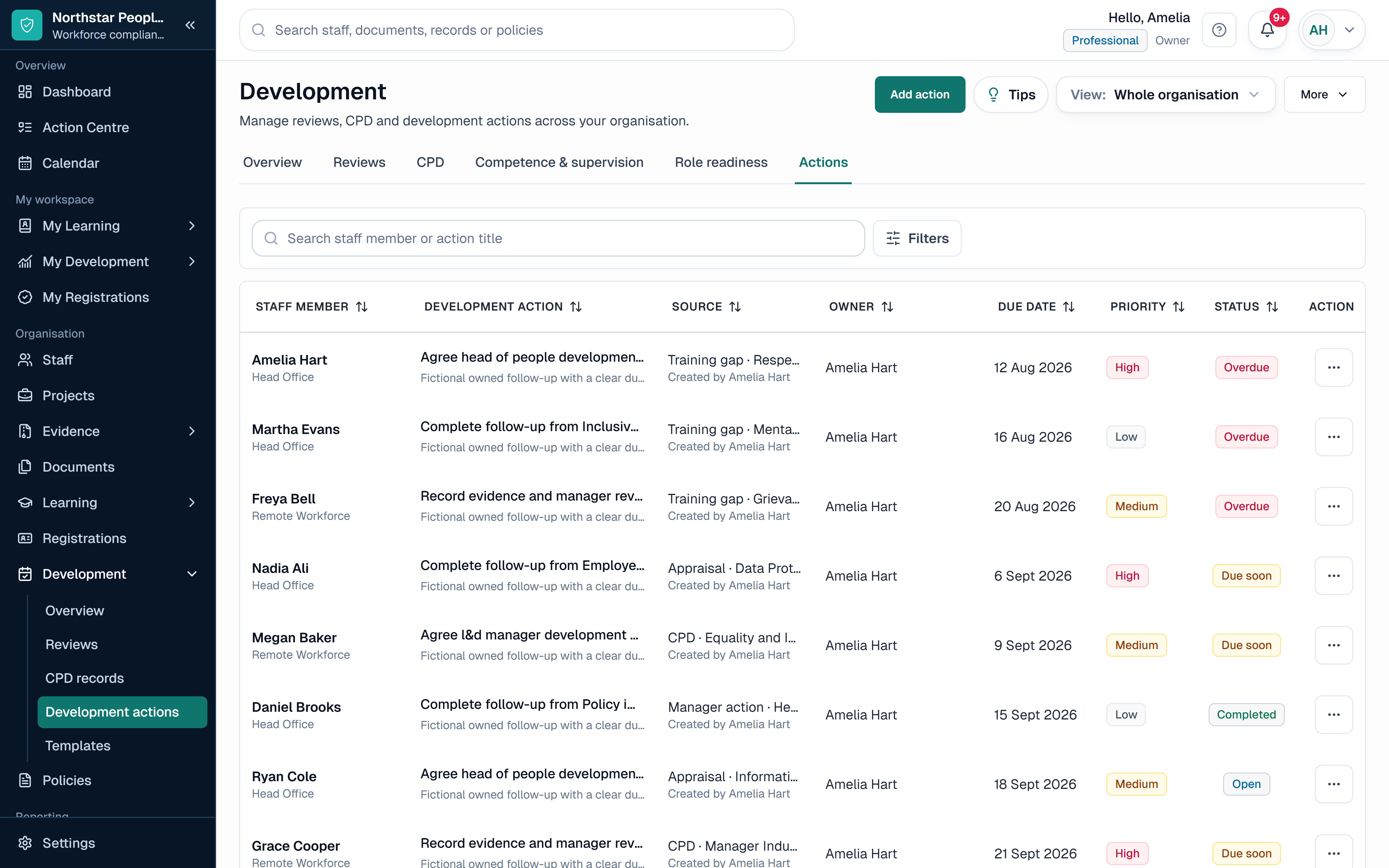This screenshot has width=1389, height=868.
Task: Sort by Development Action column arrows
Action: click(x=576, y=306)
